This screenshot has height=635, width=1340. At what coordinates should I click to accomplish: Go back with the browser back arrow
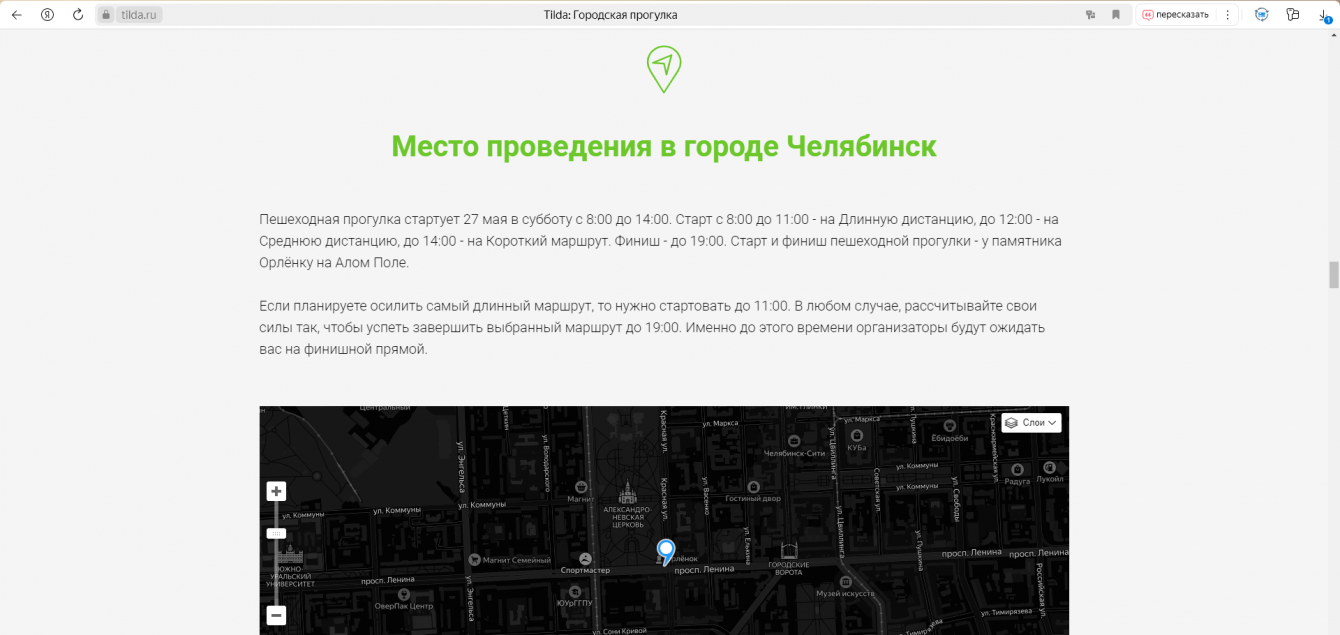pyautogui.click(x=16, y=15)
